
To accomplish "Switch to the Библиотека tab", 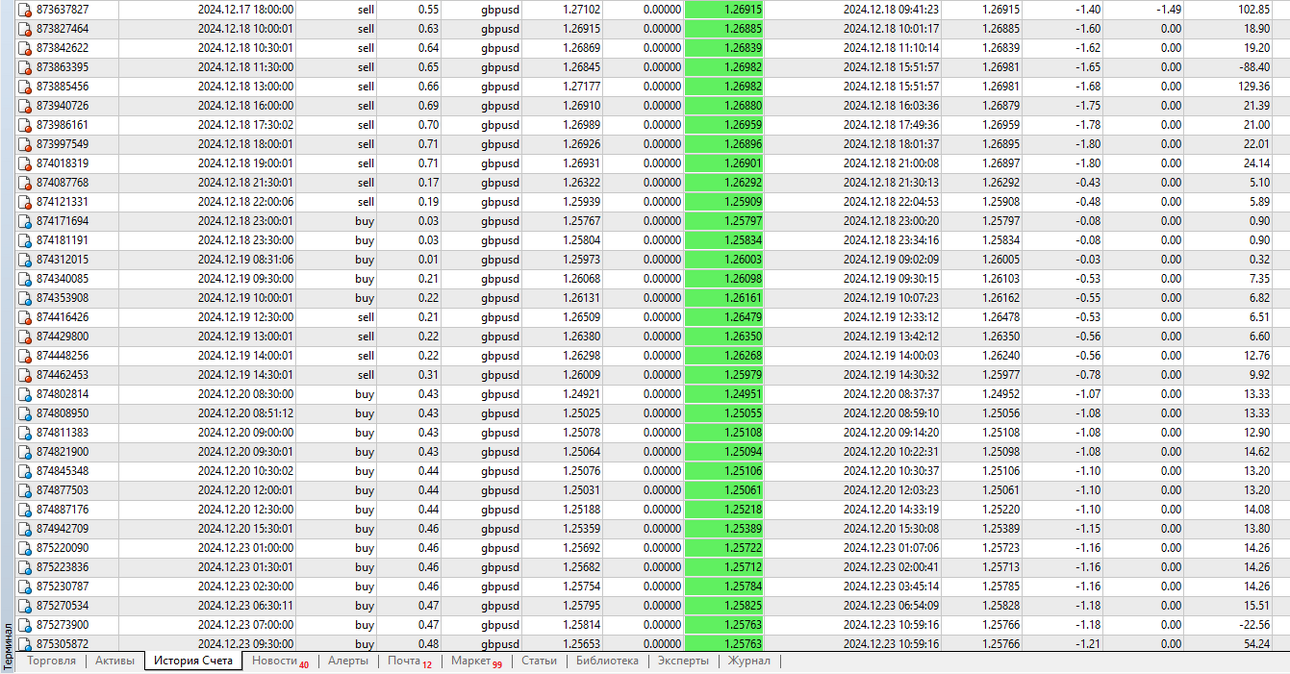I will [607, 661].
